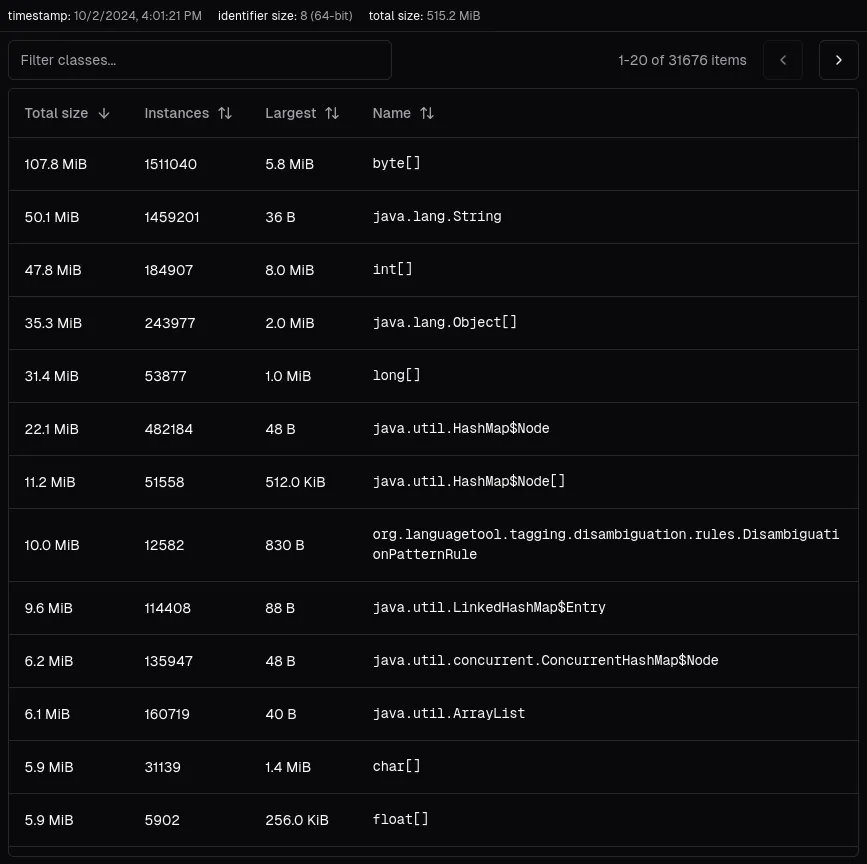Viewport: 867px width, 864px height.
Task: Click the Total size sort arrow icon
Action: (x=104, y=114)
